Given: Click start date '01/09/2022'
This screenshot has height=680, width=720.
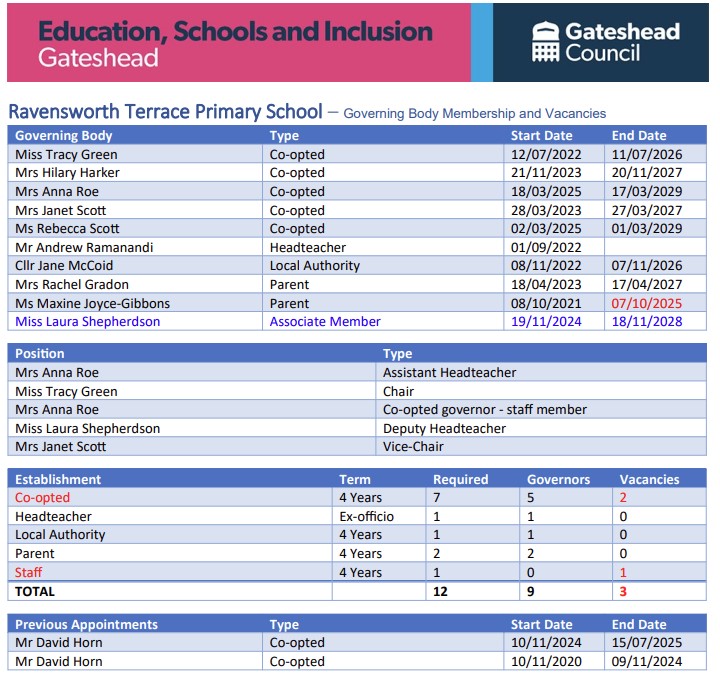Looking at the screenshot, I should tap(546, 247).
